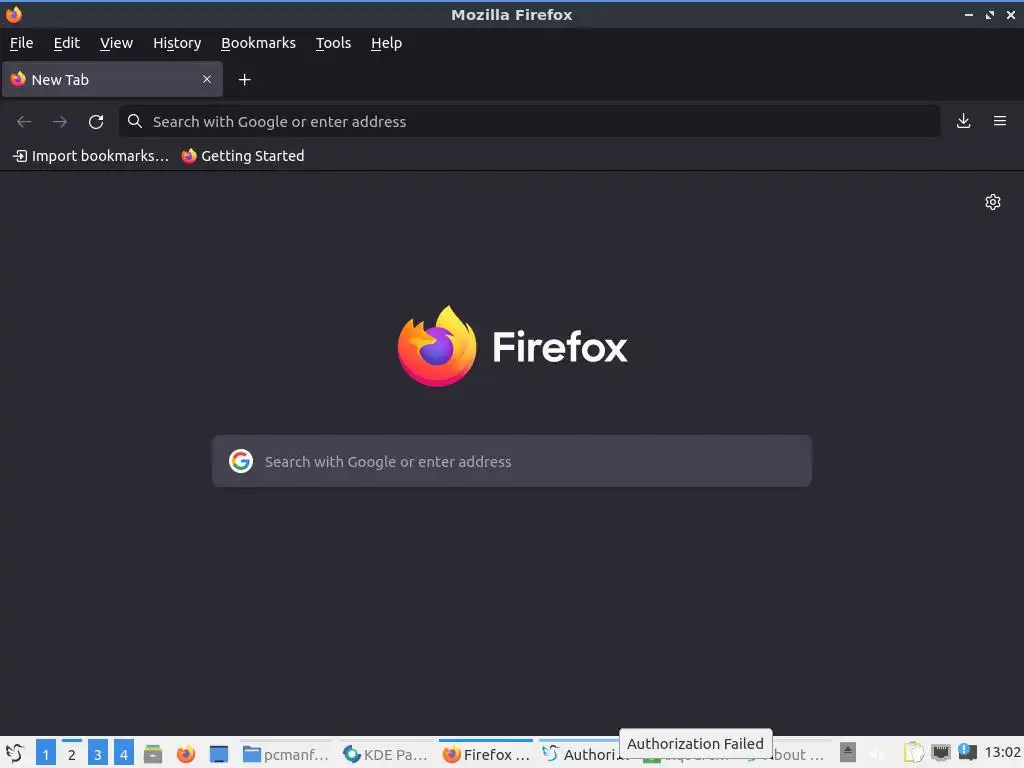Launch Firefox from taskbar quick launch
This screenshot has width=1024, height=768.
(x=186, y=754)
